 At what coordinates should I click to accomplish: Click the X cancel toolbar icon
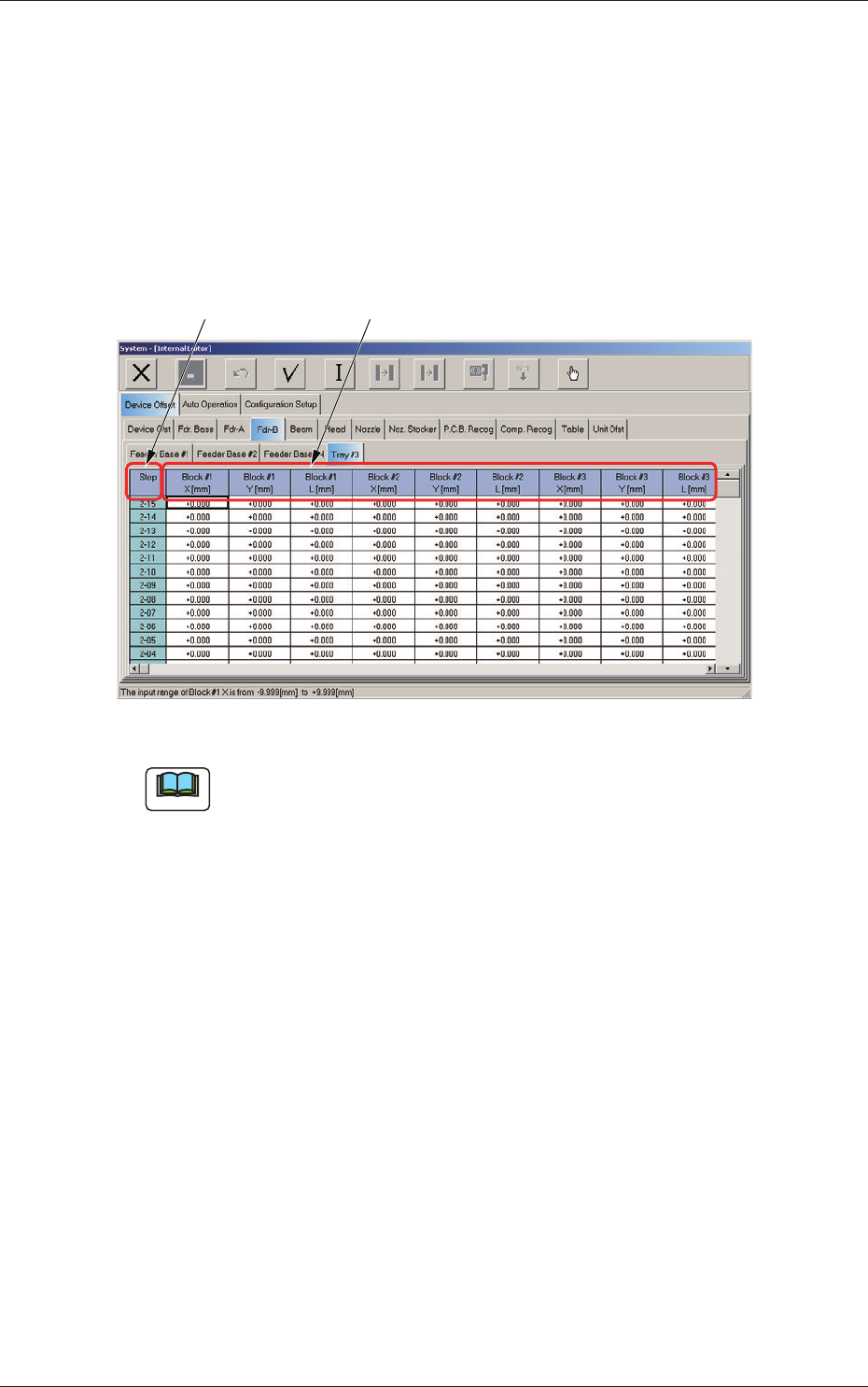[x=141, y=373]
